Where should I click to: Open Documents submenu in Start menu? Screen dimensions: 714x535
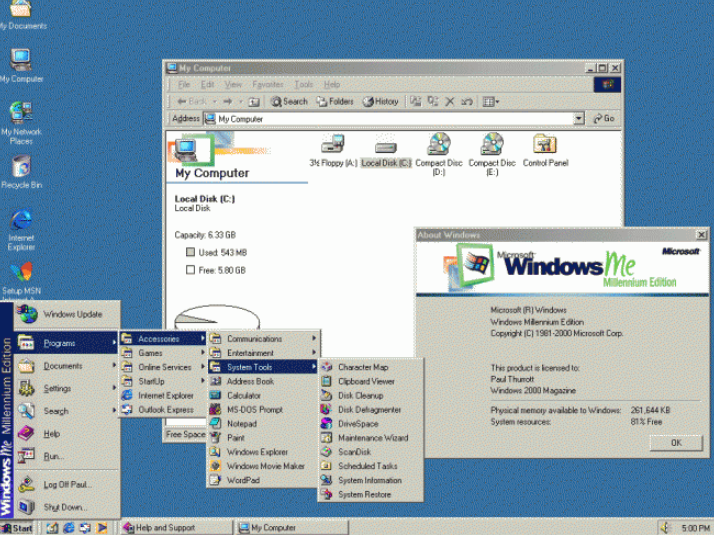click(x=67, y=366)
